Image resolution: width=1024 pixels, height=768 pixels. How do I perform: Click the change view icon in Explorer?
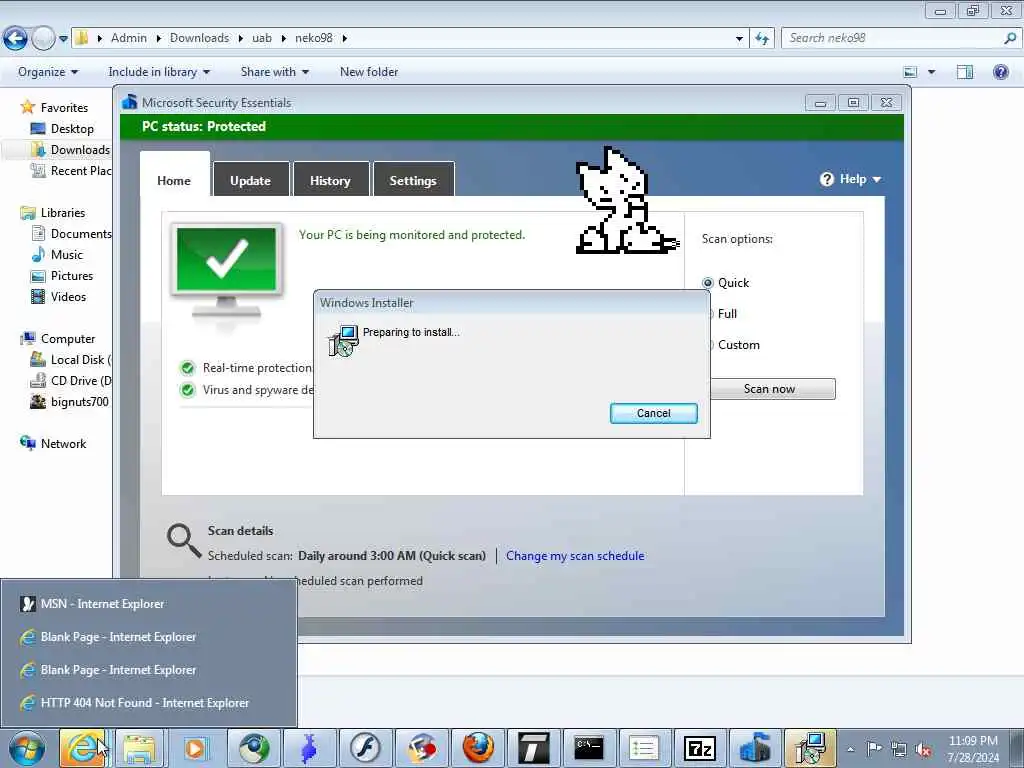click(910, 72)
